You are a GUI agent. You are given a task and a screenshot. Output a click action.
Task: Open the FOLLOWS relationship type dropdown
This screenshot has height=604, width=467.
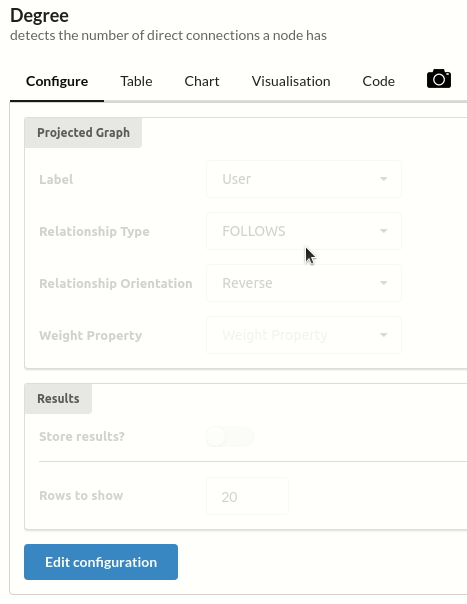click(304, 231)
